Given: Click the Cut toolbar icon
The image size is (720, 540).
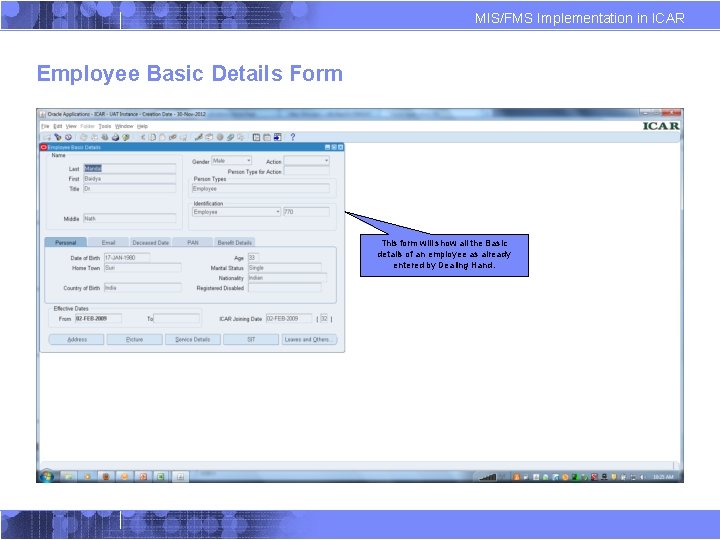Looking at the screenshot, I should click(142, 137).
